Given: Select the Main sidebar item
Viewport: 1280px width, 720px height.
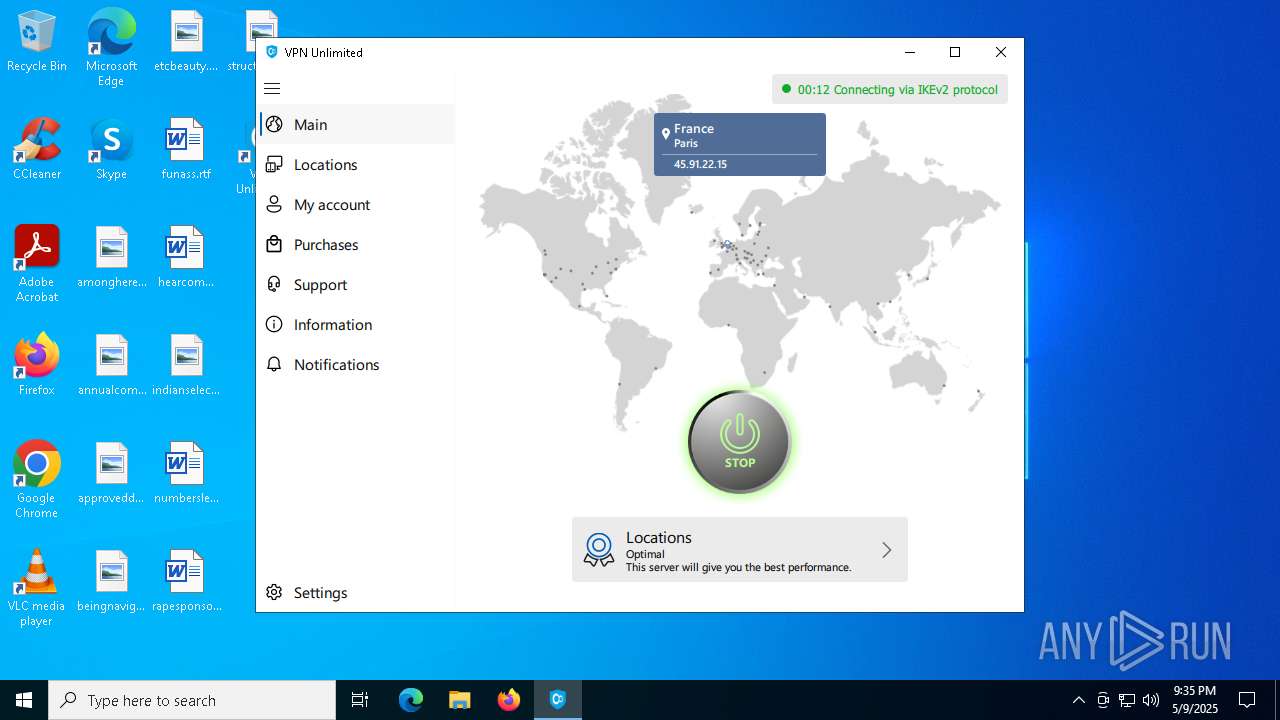Looking at the screenshot, I should (357, 125).
